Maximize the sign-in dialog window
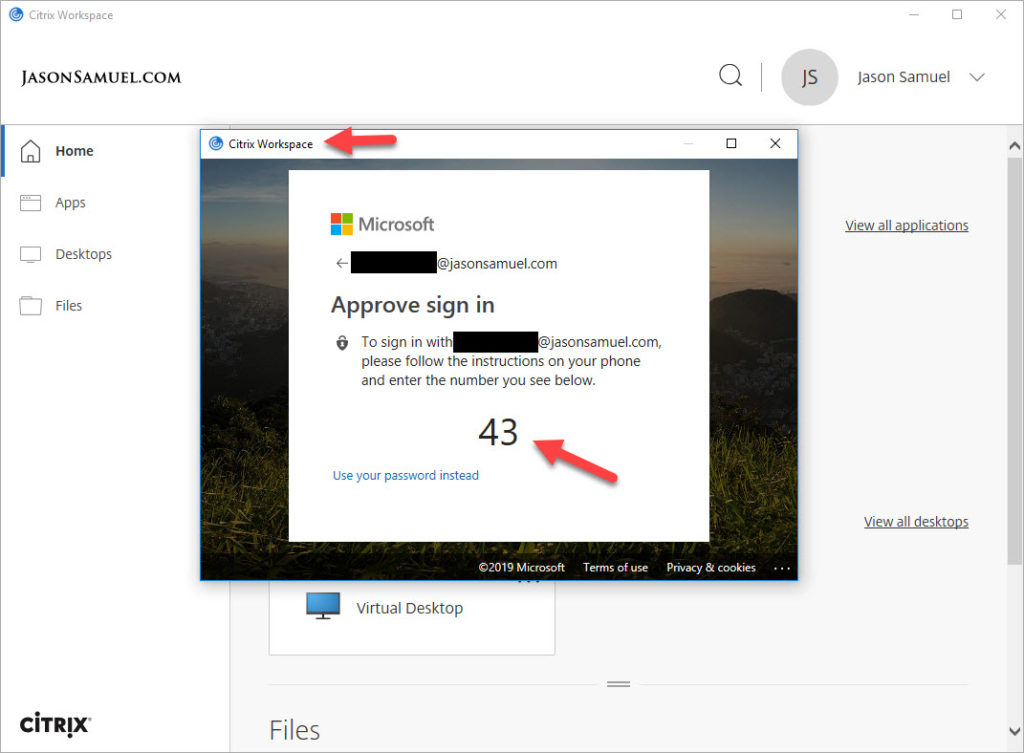Image resolution: width=1024 pixels, height=753 pixels. [731, 144]
